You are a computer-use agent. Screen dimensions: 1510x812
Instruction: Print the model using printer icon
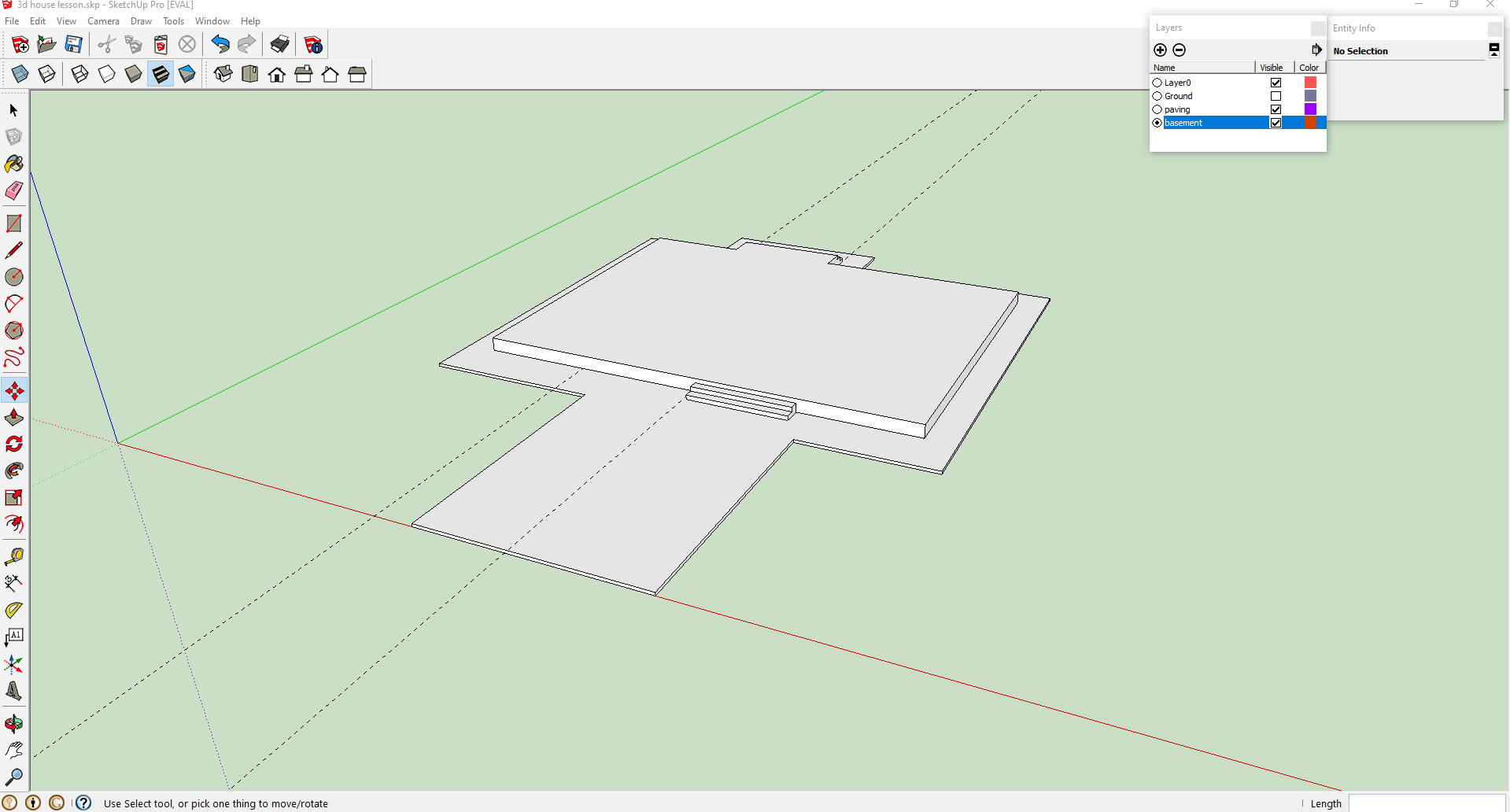(279, 44)
